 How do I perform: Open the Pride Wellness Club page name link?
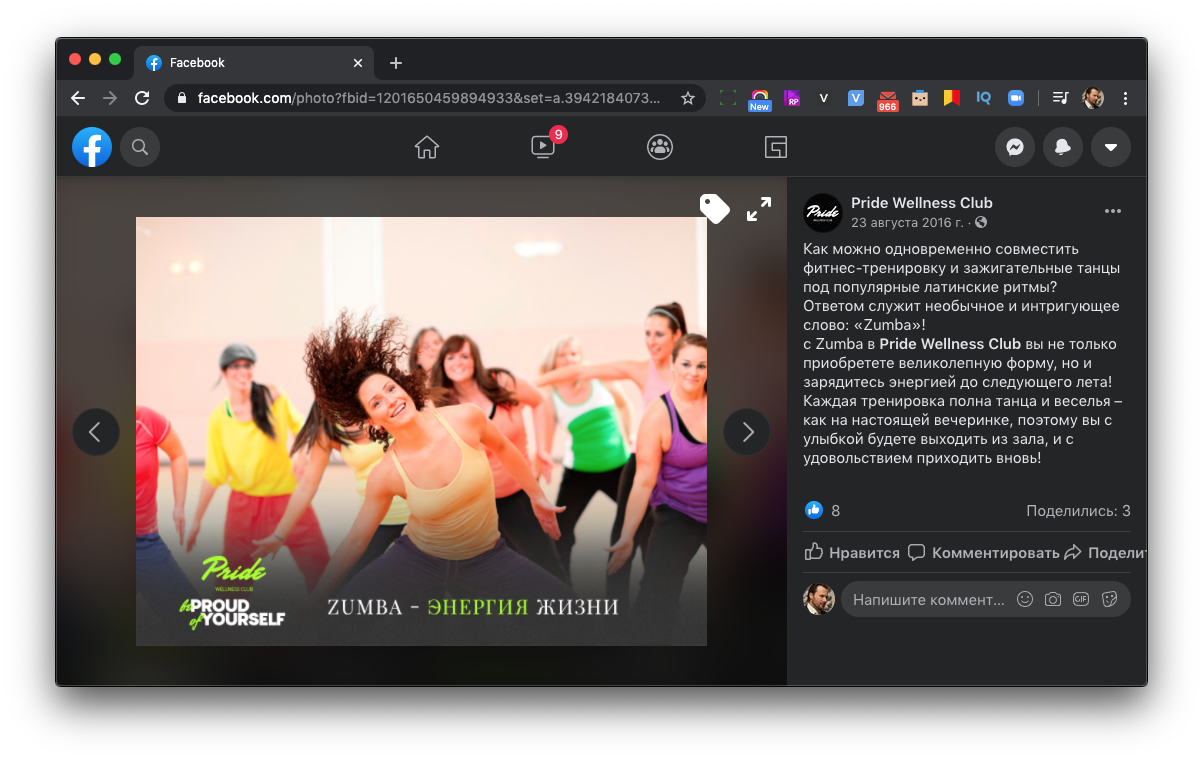coord(922,203)
